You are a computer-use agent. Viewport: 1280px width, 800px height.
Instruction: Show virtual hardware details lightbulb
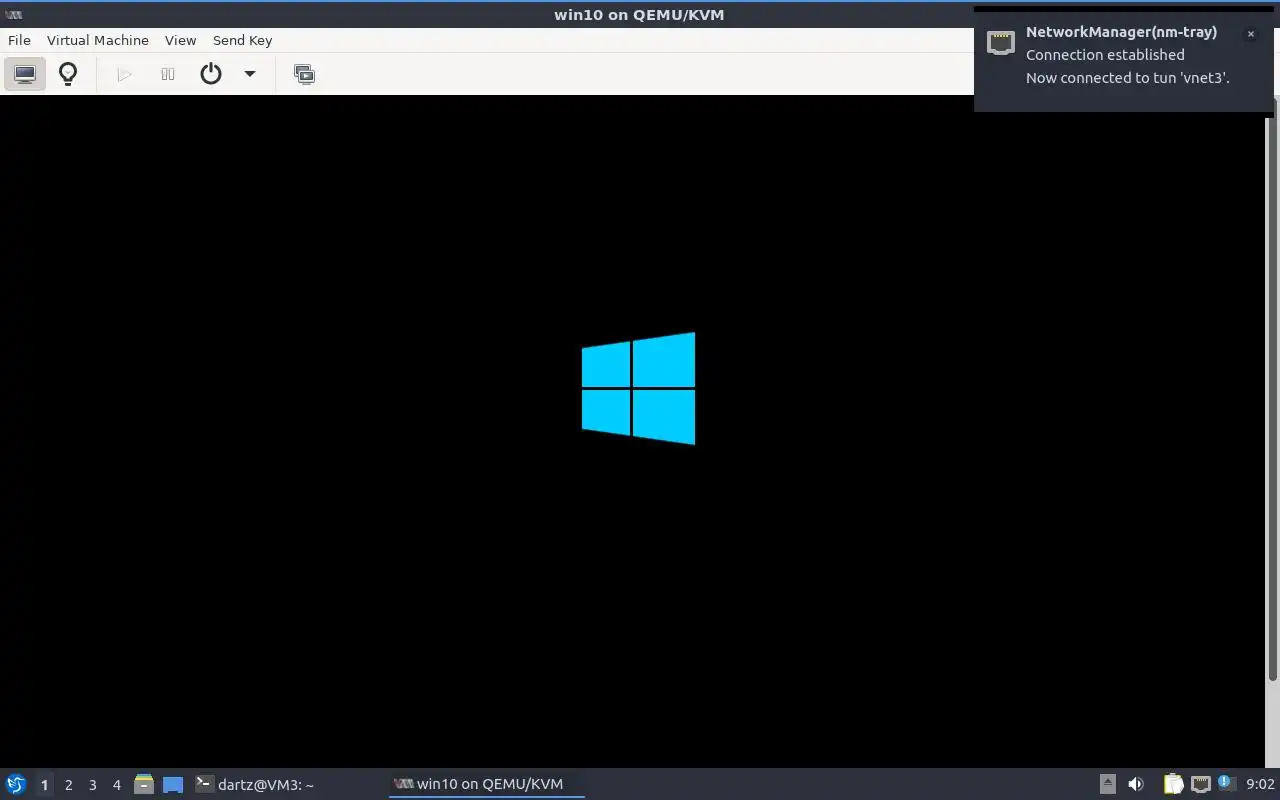point(68,74)
